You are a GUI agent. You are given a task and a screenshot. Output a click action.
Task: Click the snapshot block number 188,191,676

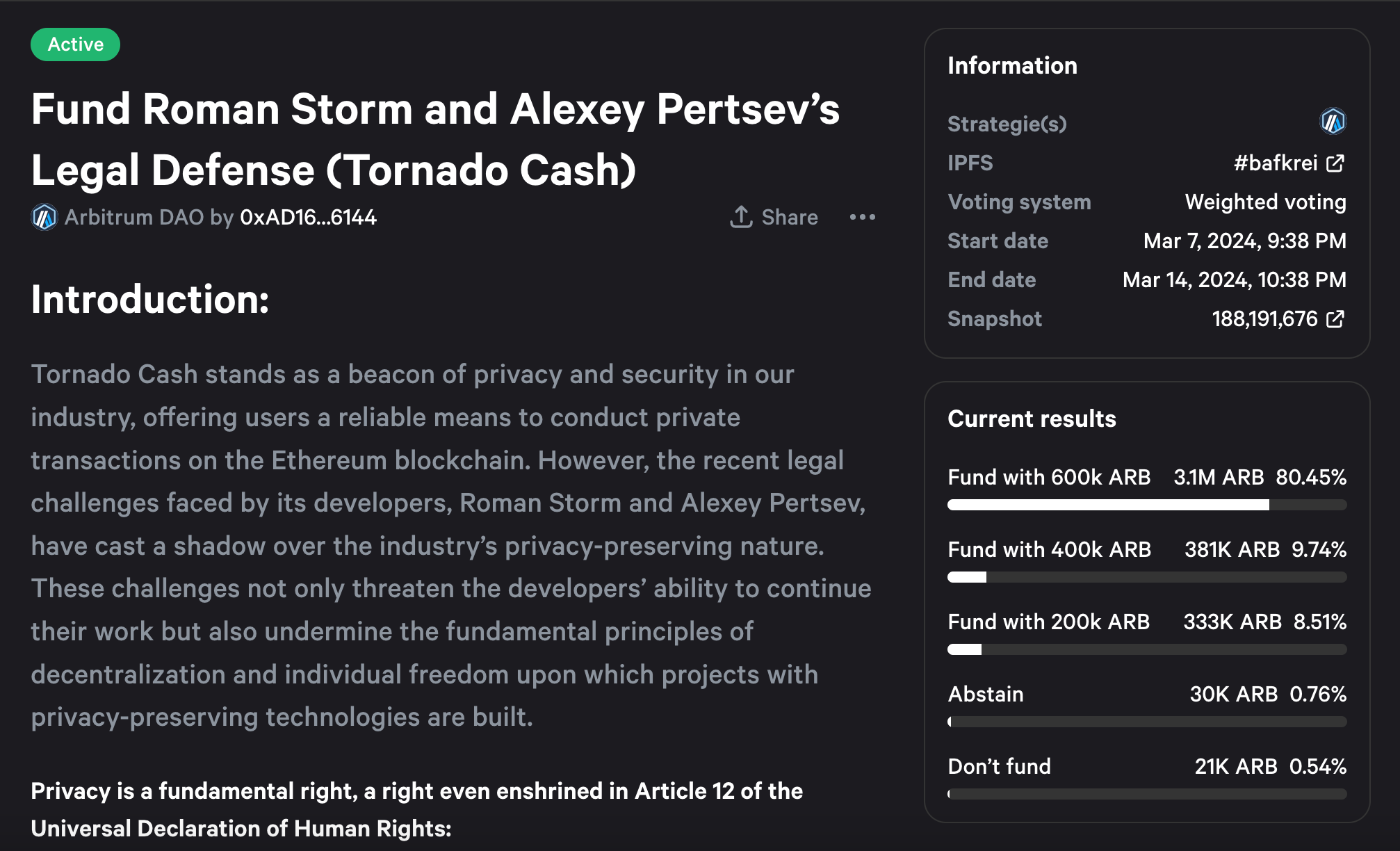coord(1264,319)
